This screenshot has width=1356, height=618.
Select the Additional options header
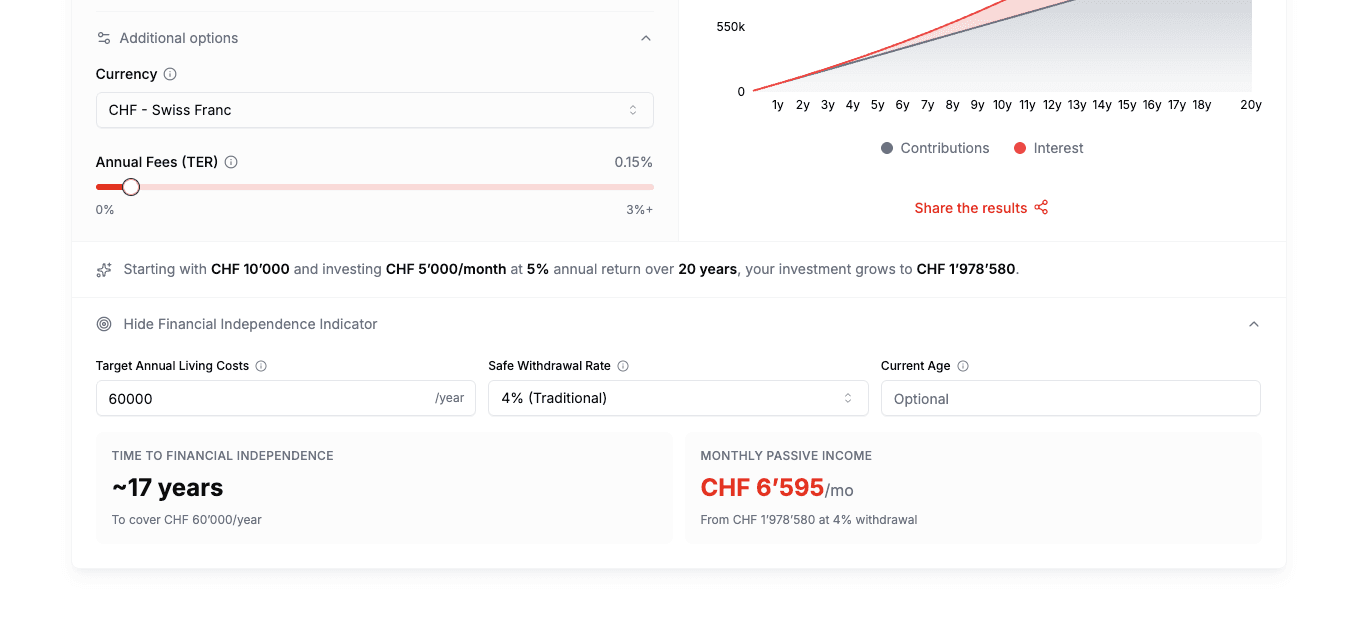(178, 38)
